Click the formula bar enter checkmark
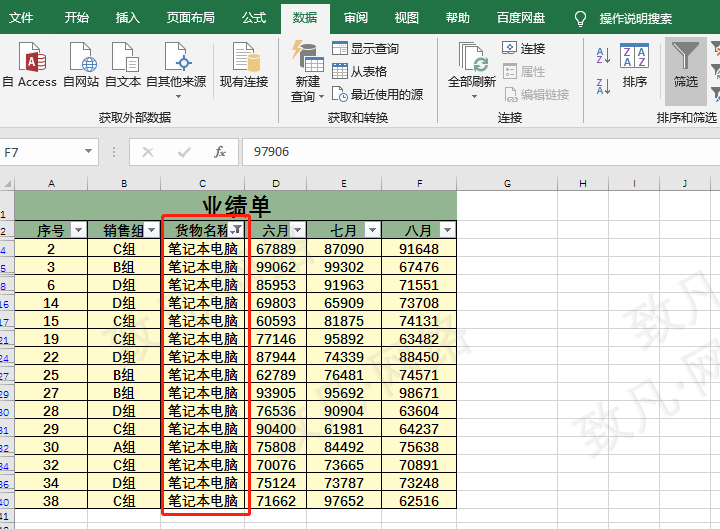This screenshot has width=720, height=529. tap(184, 152)
